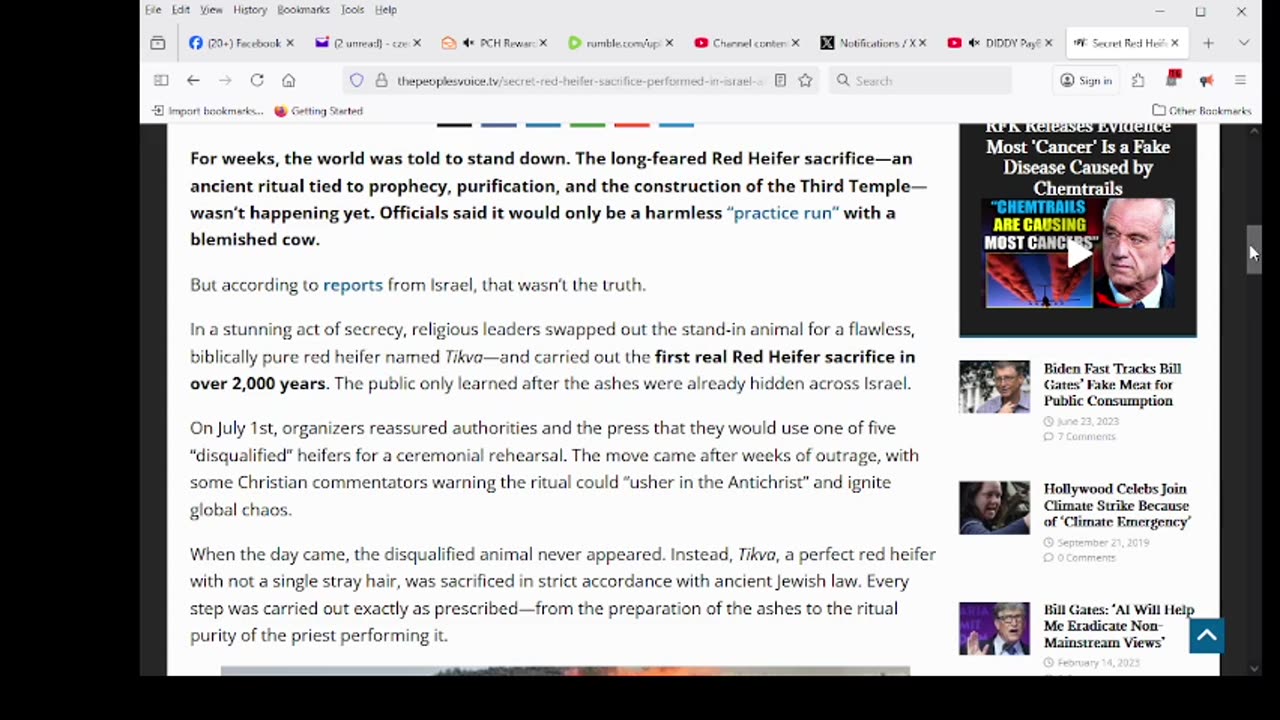Reload the current page
The width and height of the screenshot is (1280, 720).
[257, 80]
